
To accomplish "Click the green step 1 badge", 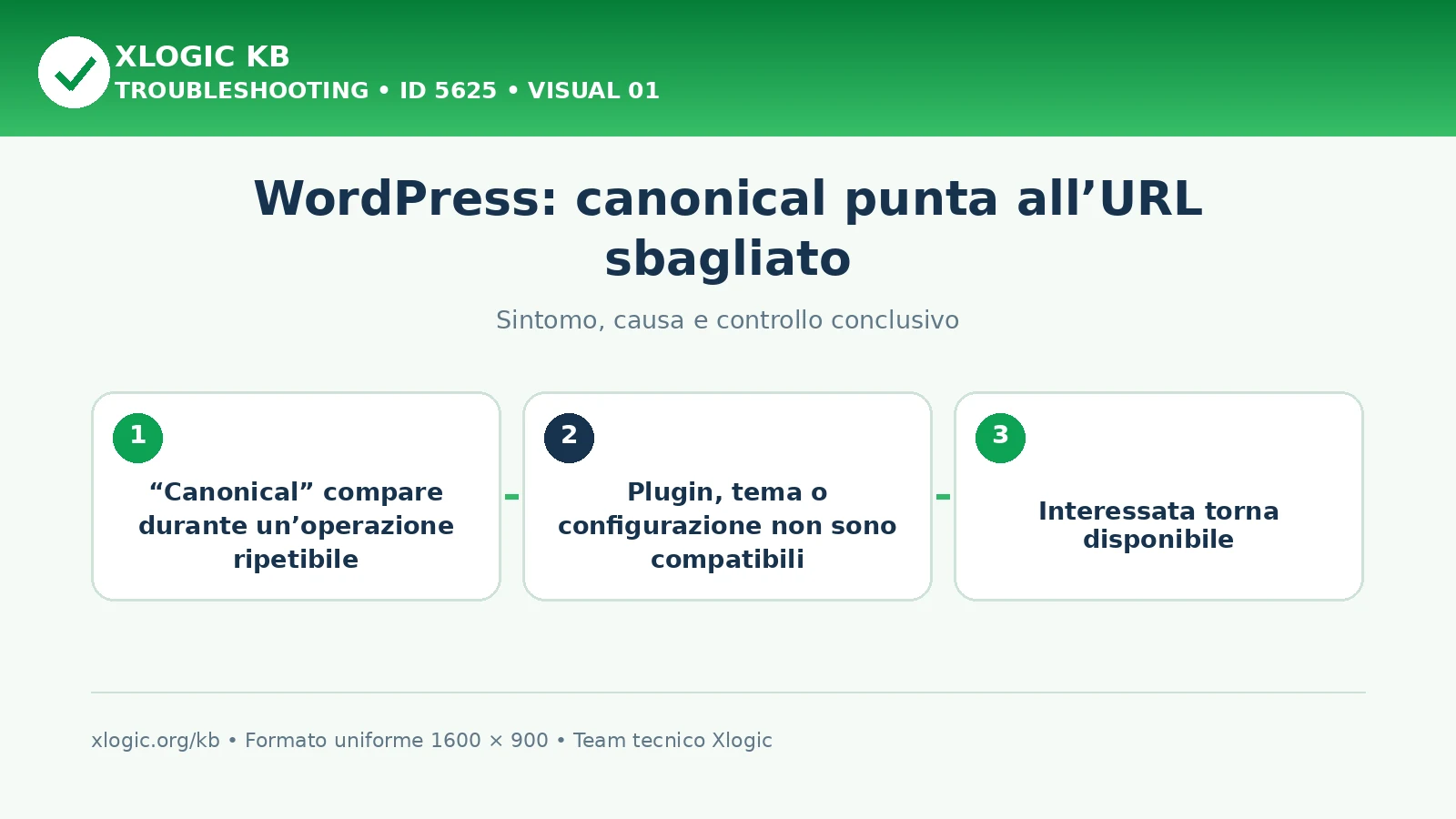I will (x=137, y=438).
